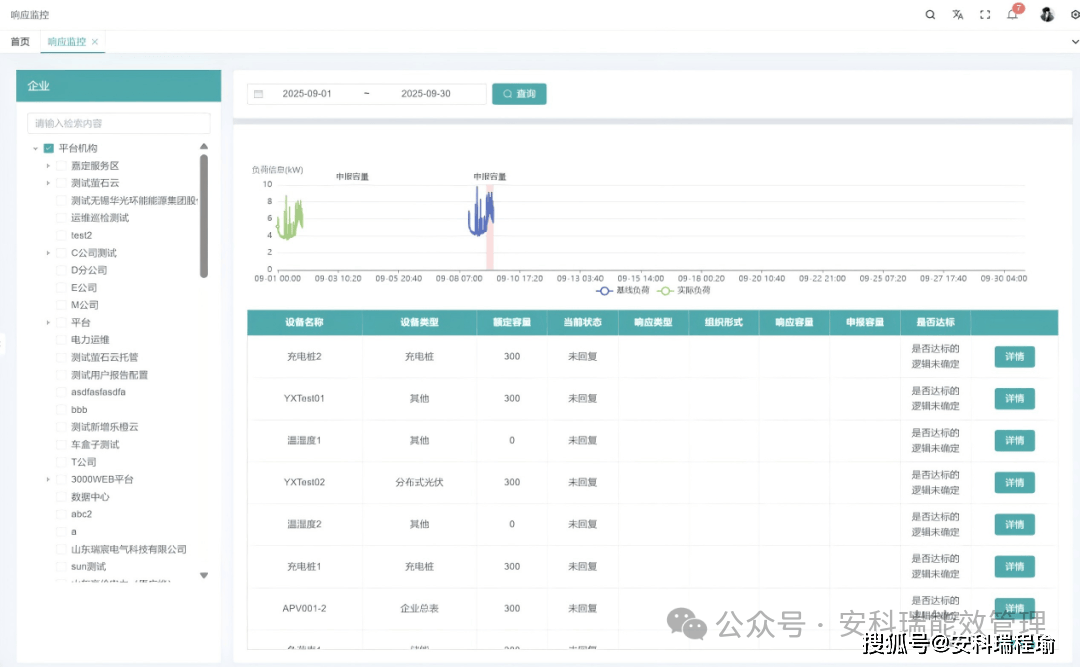This screenshot has height=667, width=1080.
Task: Collapse the 平台机构 root node
Action: [35, 148]
